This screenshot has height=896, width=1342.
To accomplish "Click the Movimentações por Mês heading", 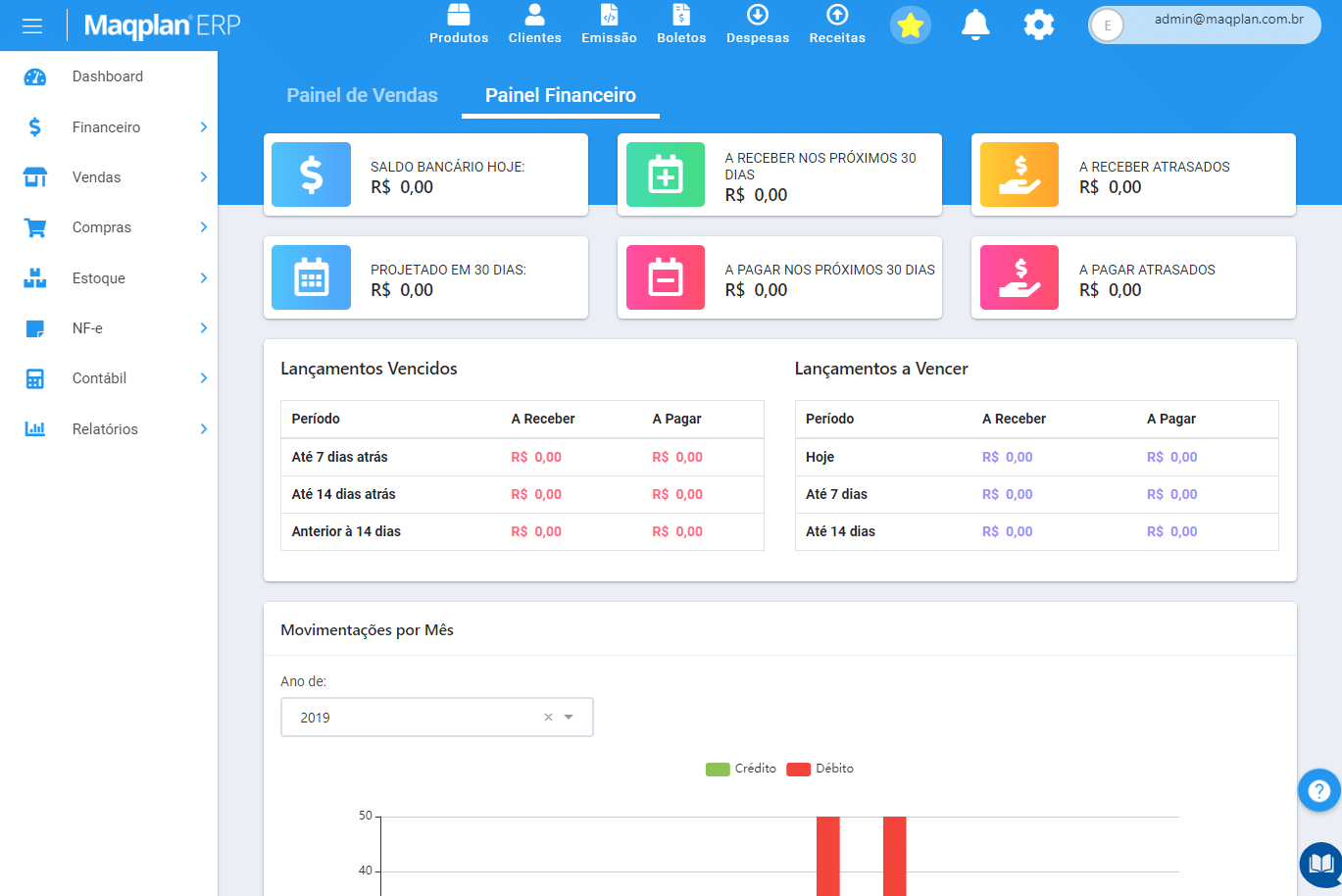I will 367,630.
